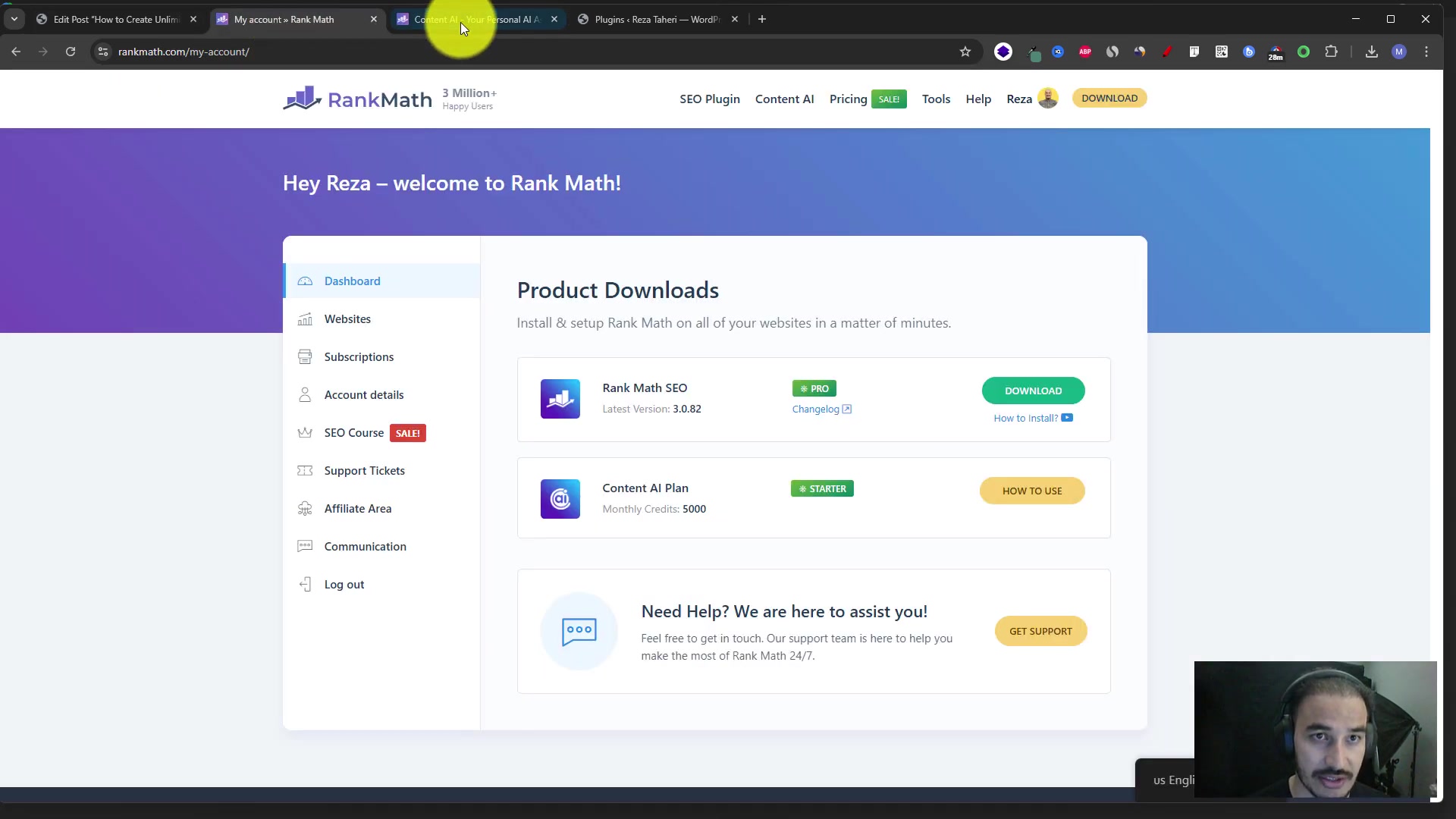The height and width of the screenshot is (819, 1456).
Task: Open the tab search dropdown
Action: coord(14,20)
